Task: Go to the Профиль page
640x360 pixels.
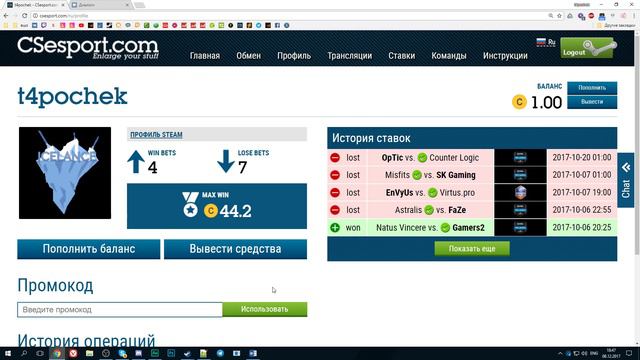Action: [294, 56]
